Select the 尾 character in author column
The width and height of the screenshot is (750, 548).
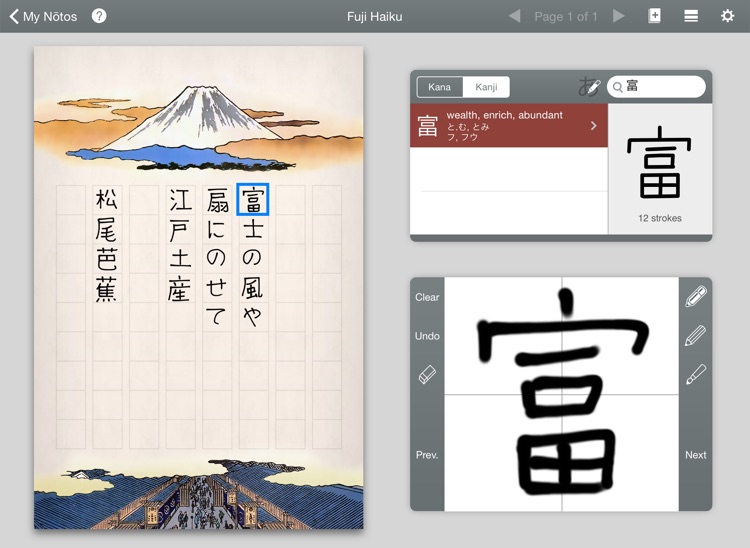106,230
